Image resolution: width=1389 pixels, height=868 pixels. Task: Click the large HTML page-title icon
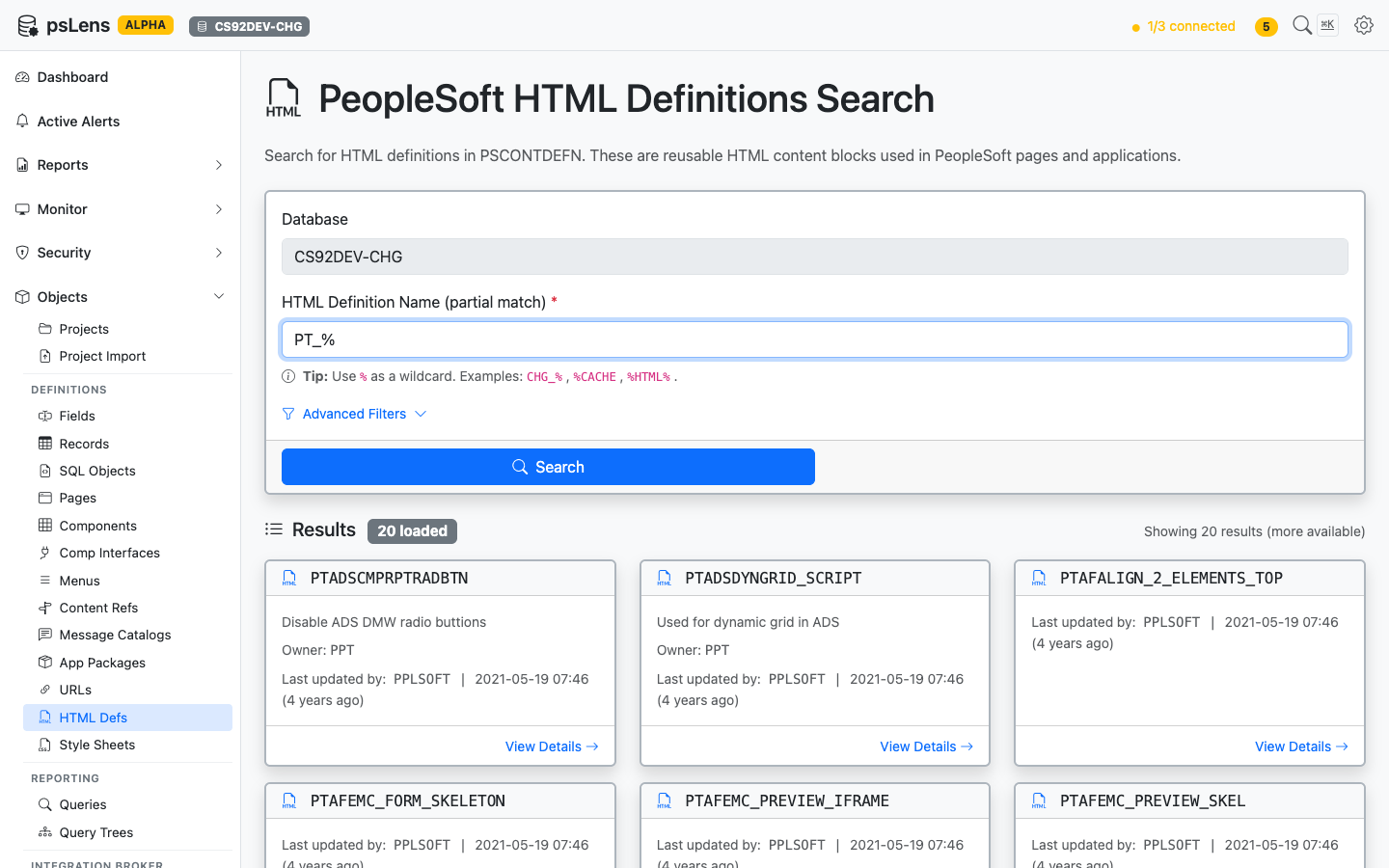pyautogui.click(x=284, y=98)
